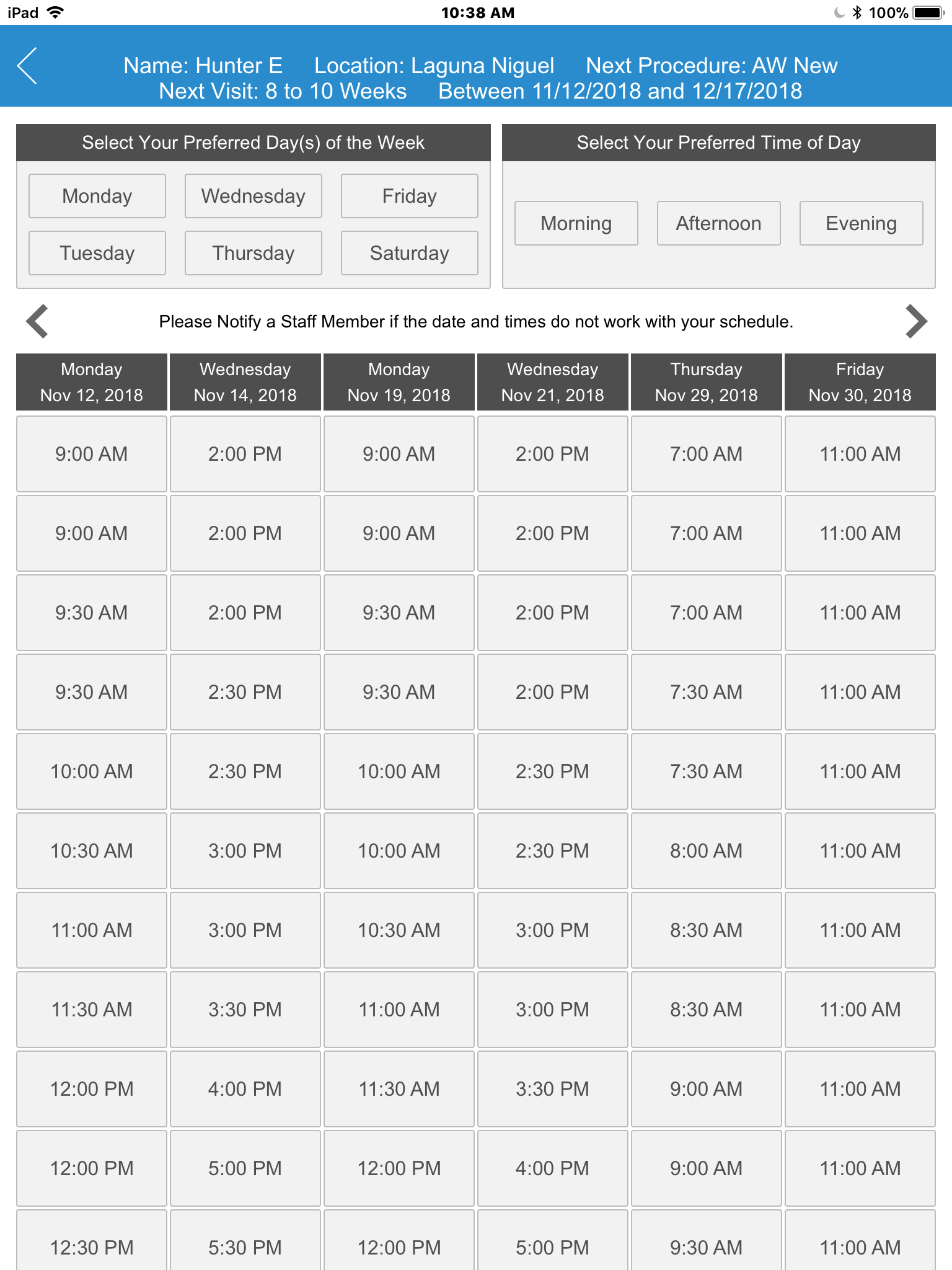Viewport: 952px width, 1270px height.
Task: Tap the back arrow in the header
Action: pos(28,66)
